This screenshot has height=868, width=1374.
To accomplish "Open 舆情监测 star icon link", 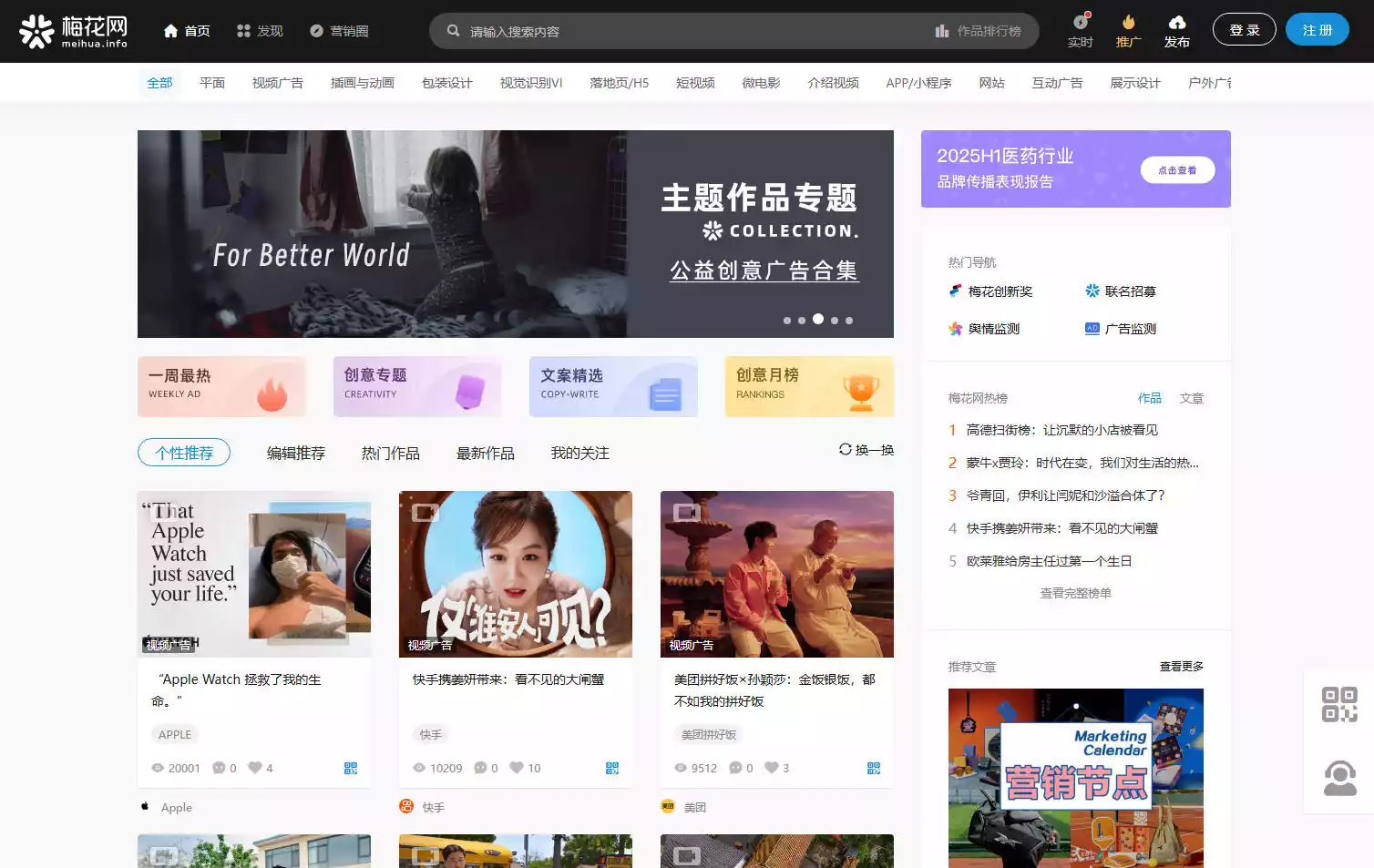I will click(955, 329).
